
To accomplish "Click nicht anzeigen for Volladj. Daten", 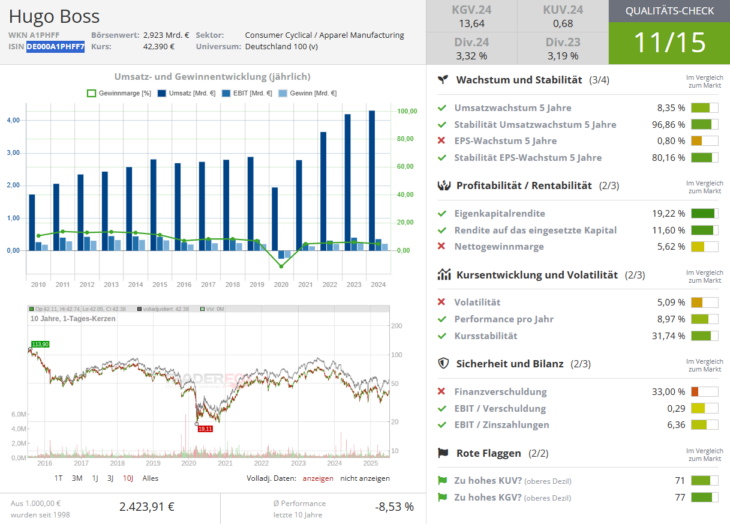I will coord(365,478).
